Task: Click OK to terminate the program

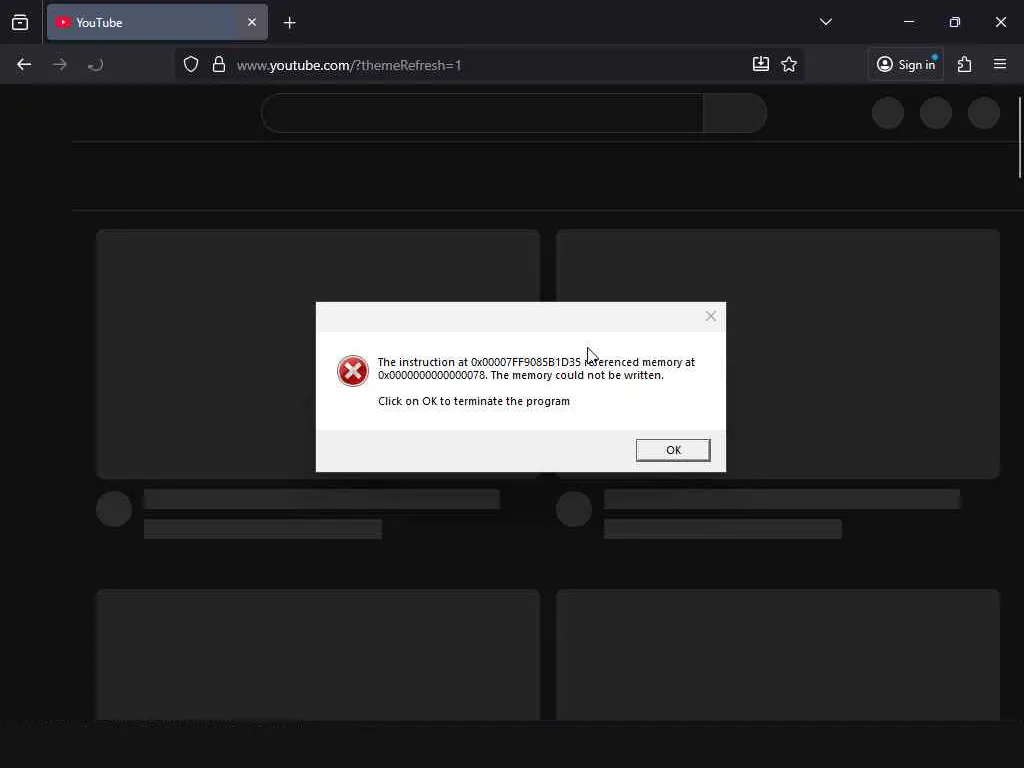Action: [673, 450]
